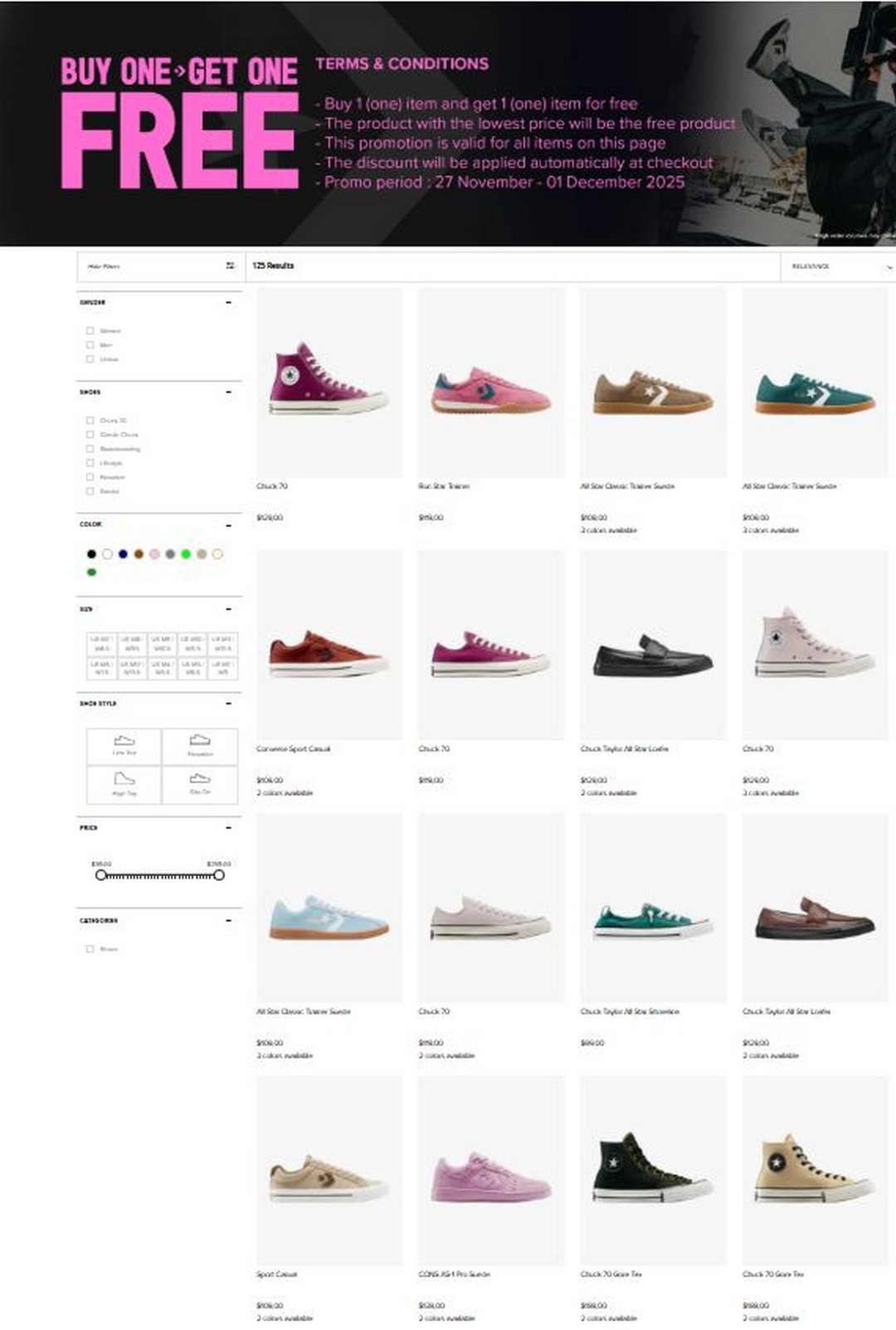Click the Terms & Conditions heading
Image resolution: width=896 pixels, height=1330 pixels.
402,63
